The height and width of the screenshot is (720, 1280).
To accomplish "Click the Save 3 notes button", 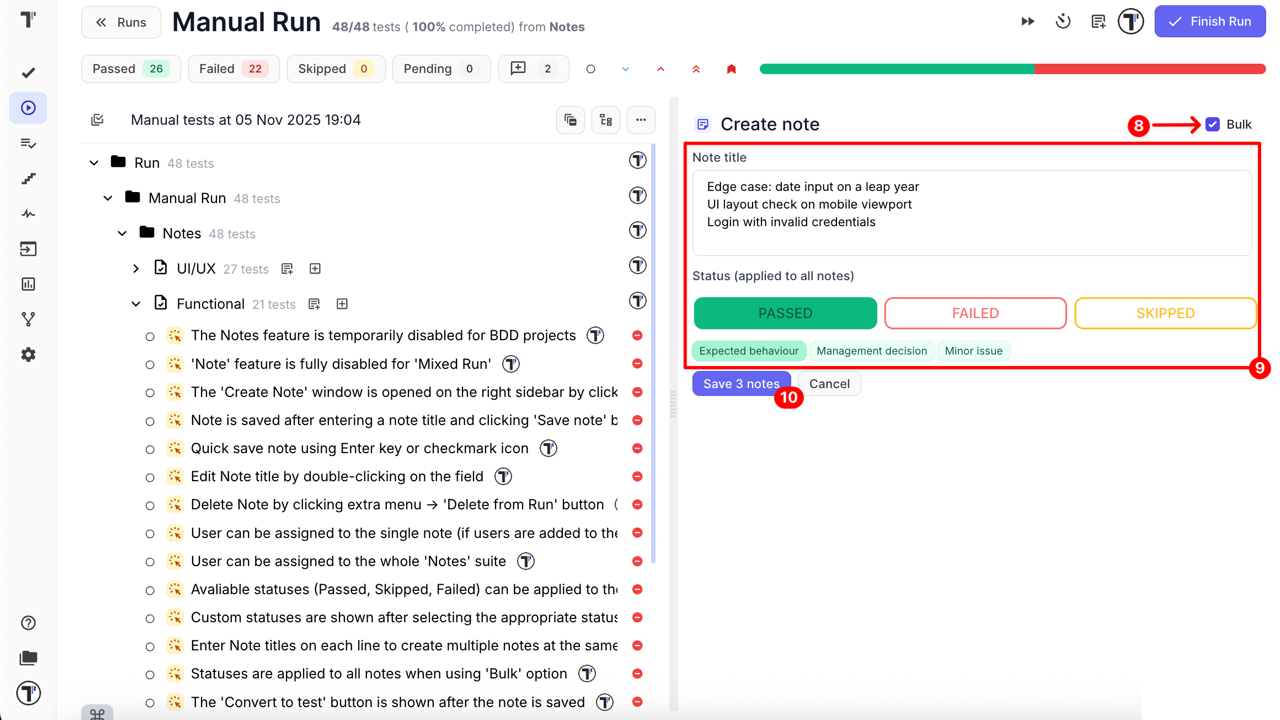I will [741, 383].
